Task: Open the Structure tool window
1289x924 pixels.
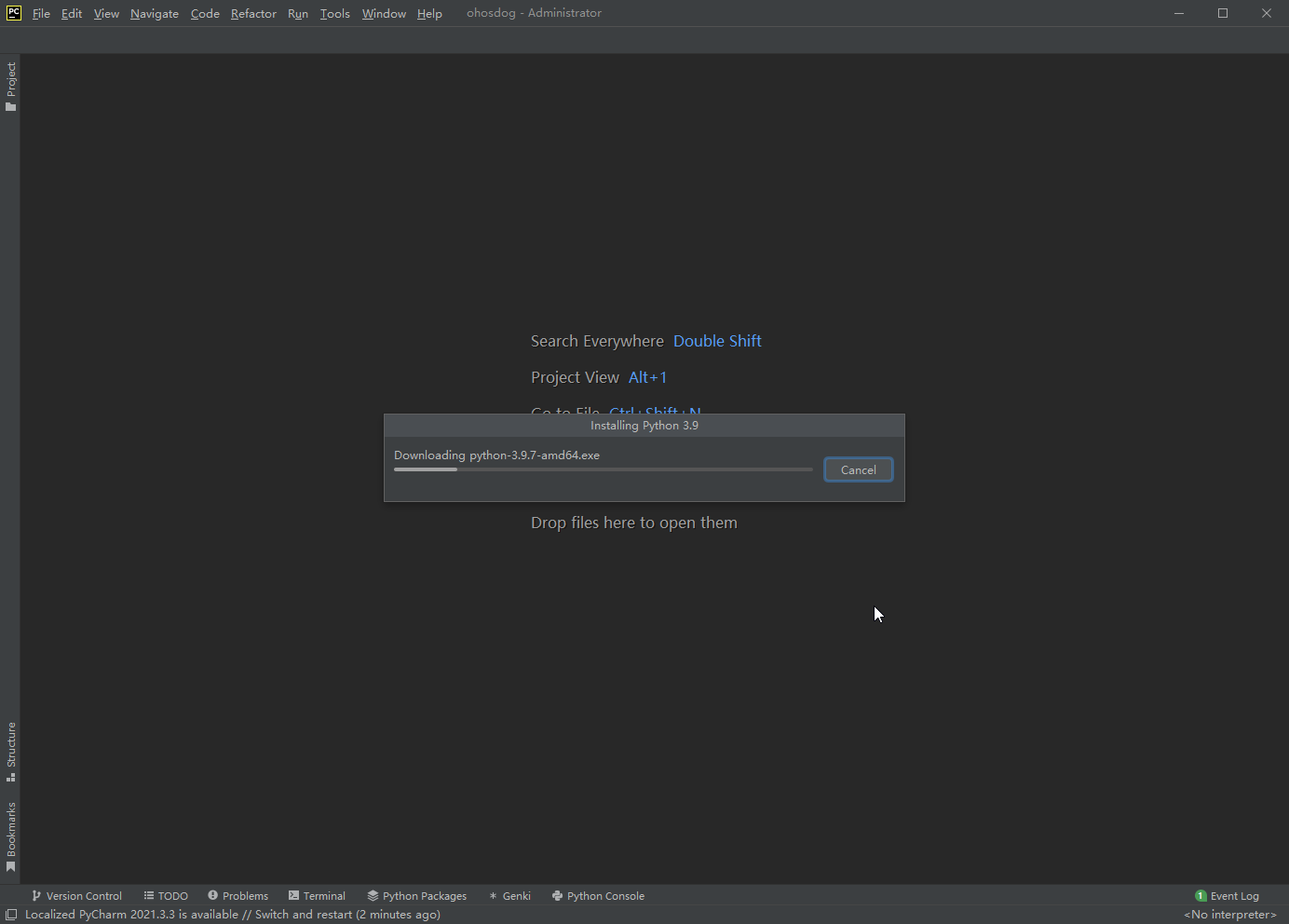Action: pos(11,751)
